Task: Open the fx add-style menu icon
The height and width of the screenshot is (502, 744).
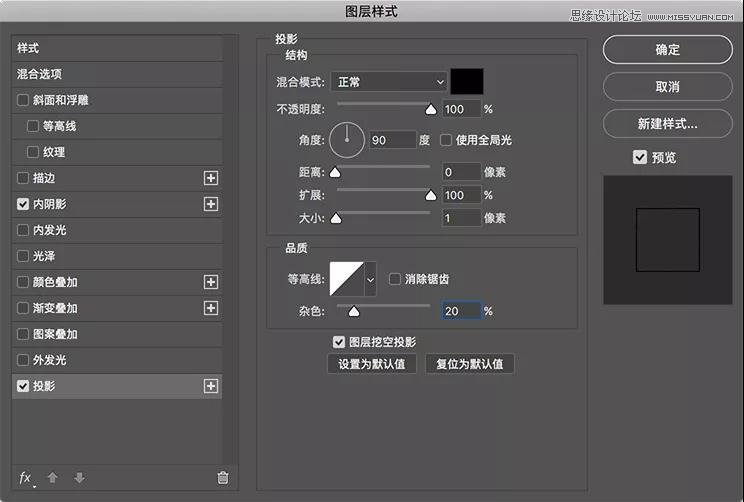Action: 26,478
